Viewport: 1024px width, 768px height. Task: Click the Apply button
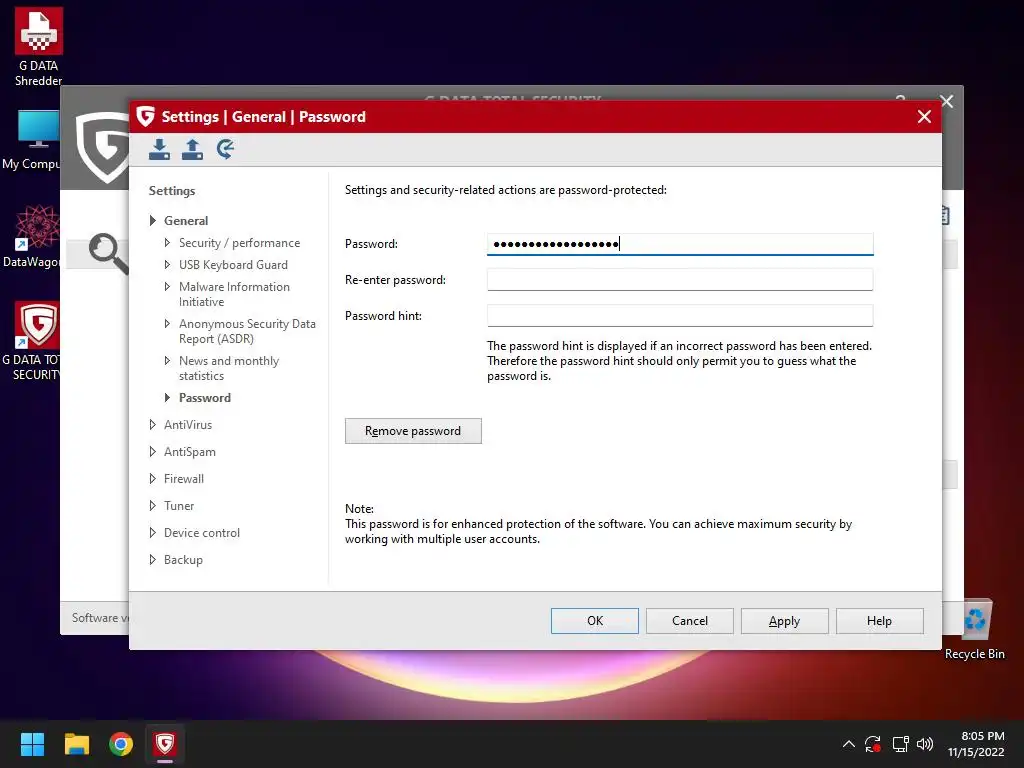tap(784, 621)
